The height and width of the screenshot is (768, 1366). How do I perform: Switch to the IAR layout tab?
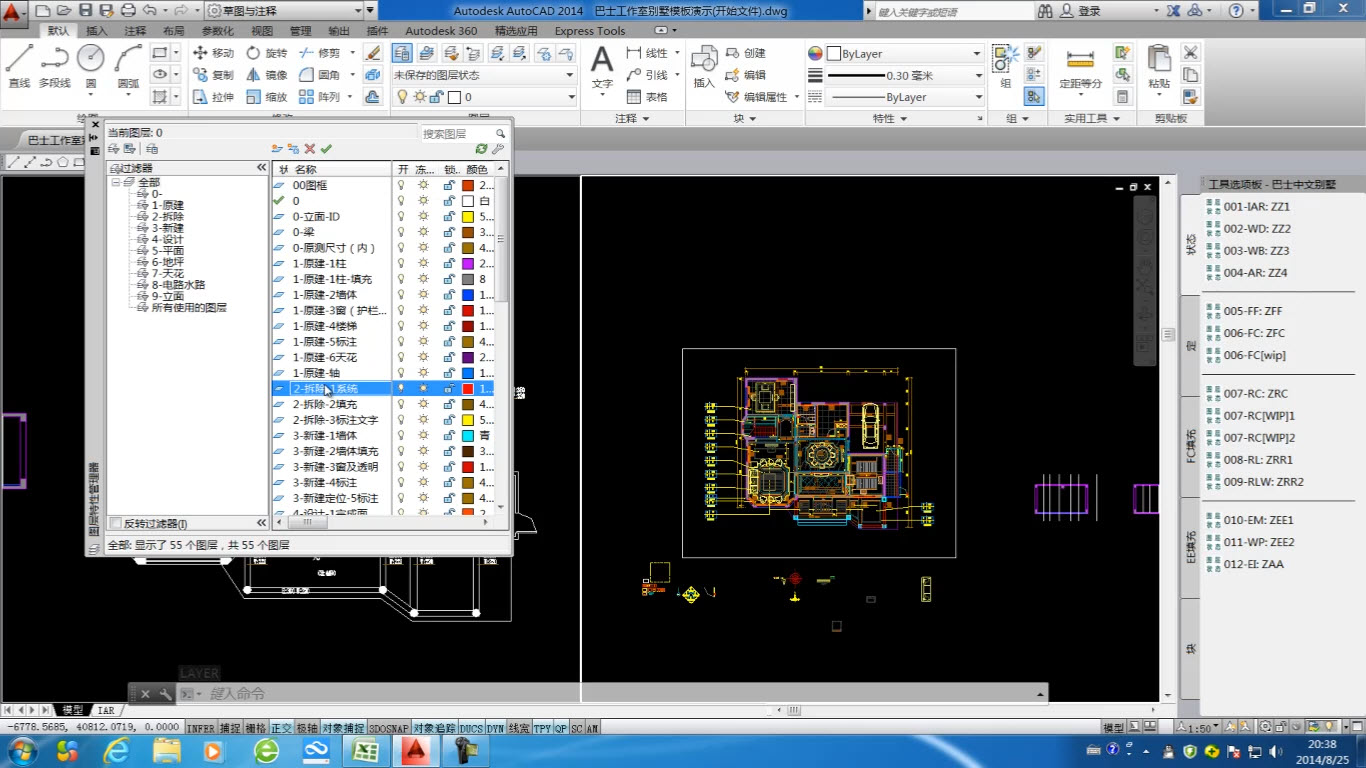pos(105,710)
